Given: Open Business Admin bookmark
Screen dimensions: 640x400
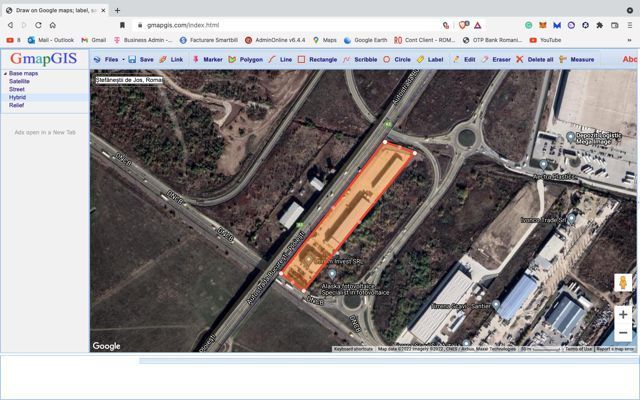Looking at the screenshot, I should [x=143, y=40].
